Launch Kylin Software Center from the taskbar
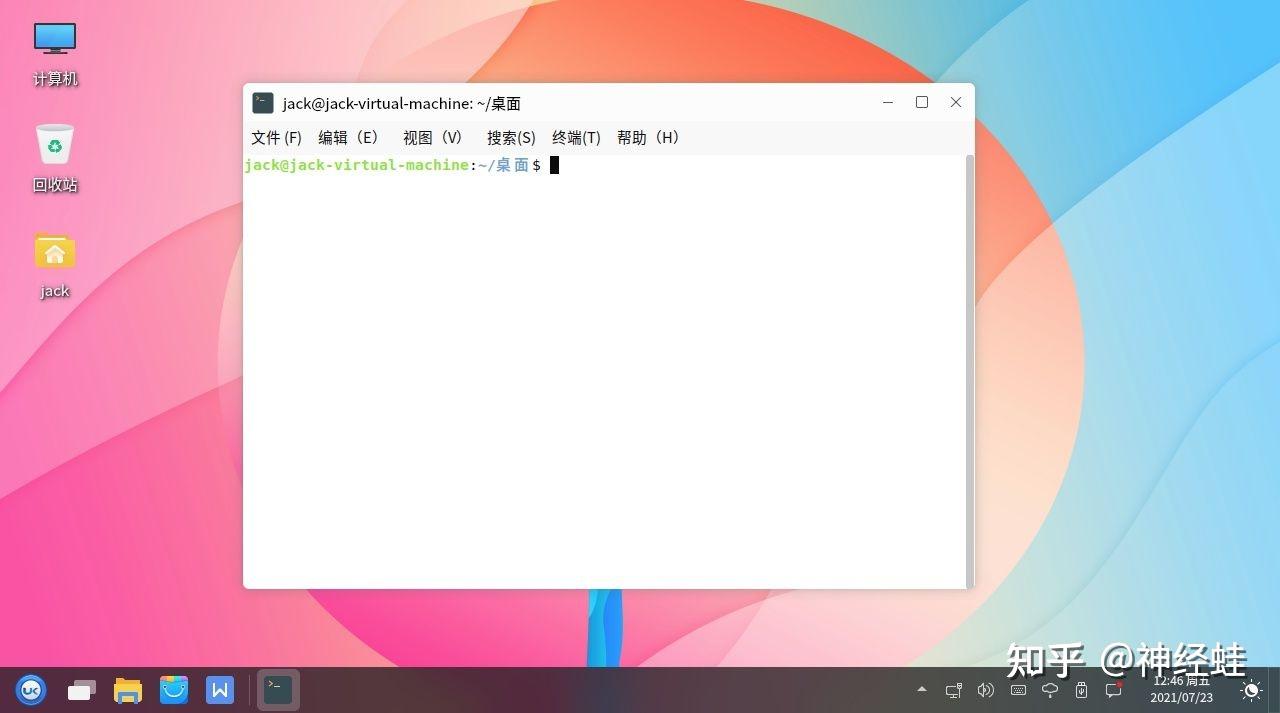The height and width of the screenshot is (713, 1280). click(x=174, y=690)
